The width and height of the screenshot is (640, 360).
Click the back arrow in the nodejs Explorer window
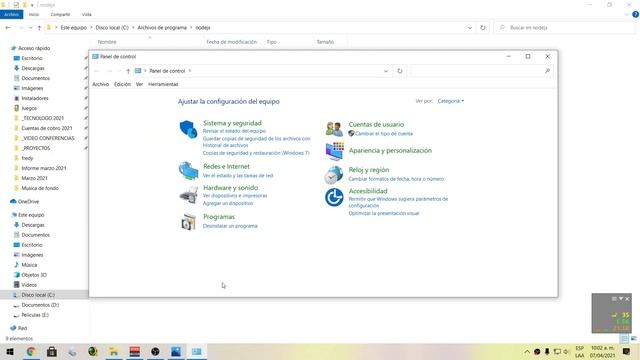(x=8, y=28)
